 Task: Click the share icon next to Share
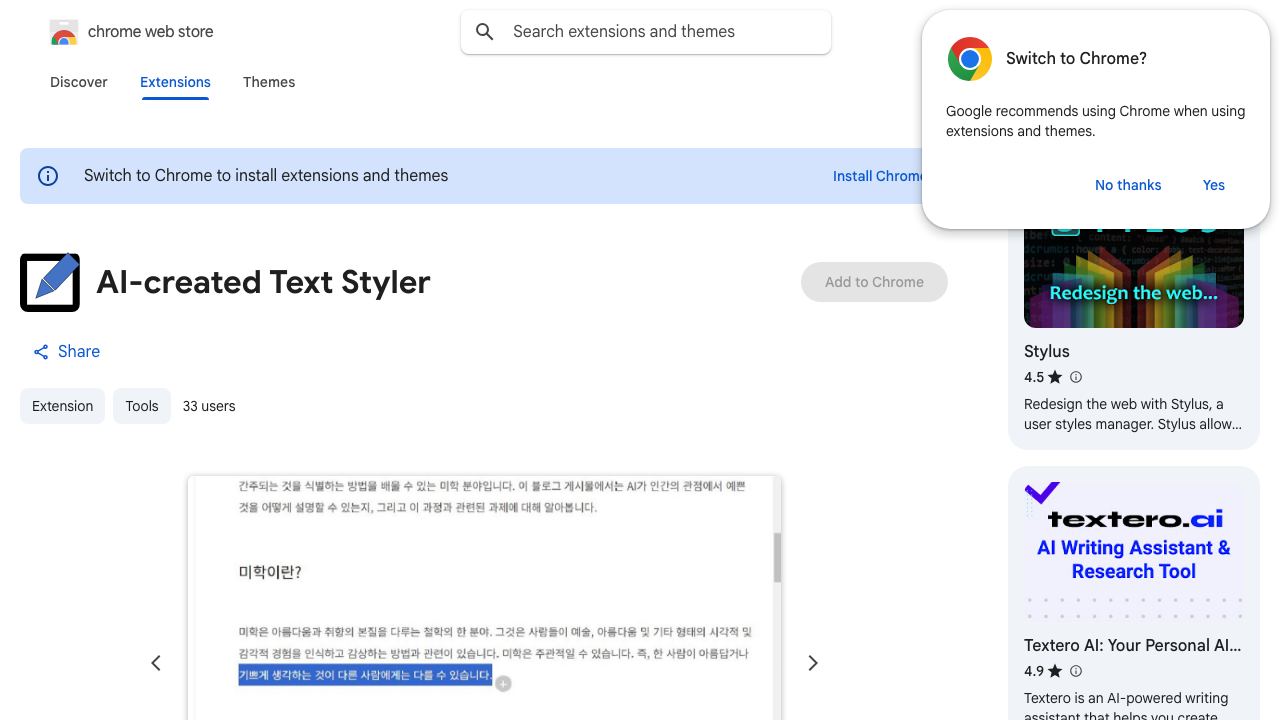pyautogui.click(x=41, y=352)
